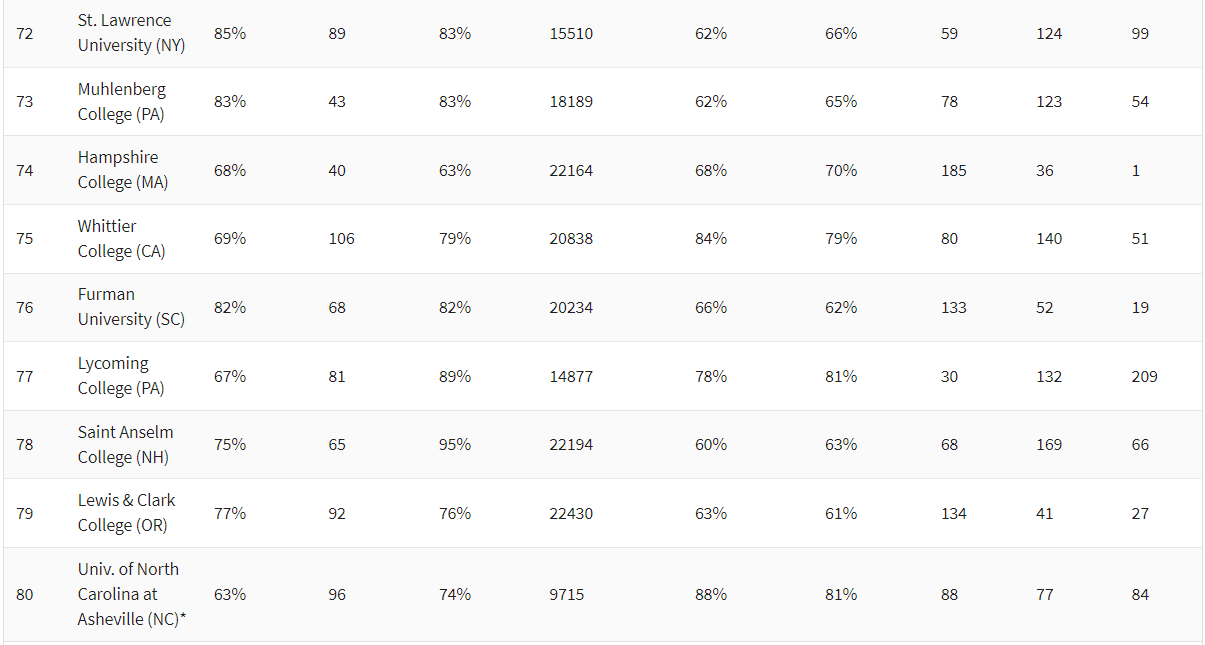Click rank number 77 cell
The height and width of the screenshot is (645, 1205).
(25, 377)
